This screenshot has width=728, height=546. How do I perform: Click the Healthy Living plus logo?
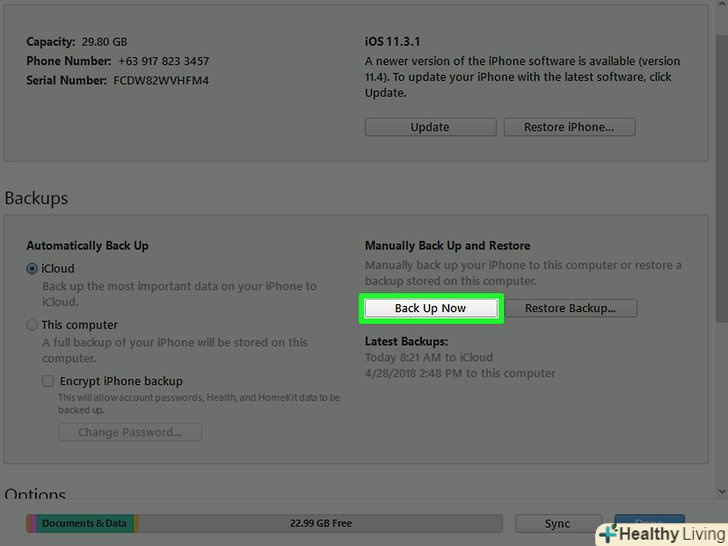(609, 534)
